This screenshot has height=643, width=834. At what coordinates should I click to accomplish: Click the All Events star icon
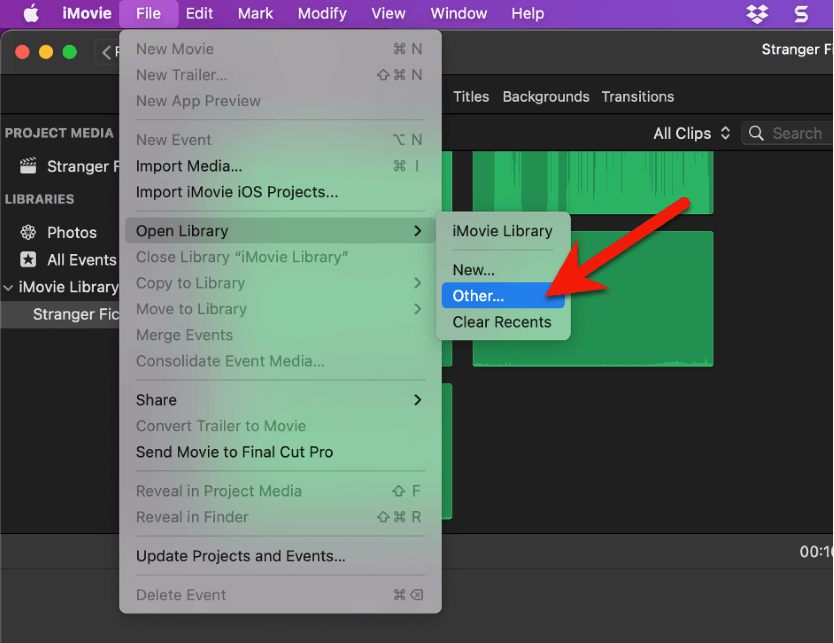tap(28, 260)
